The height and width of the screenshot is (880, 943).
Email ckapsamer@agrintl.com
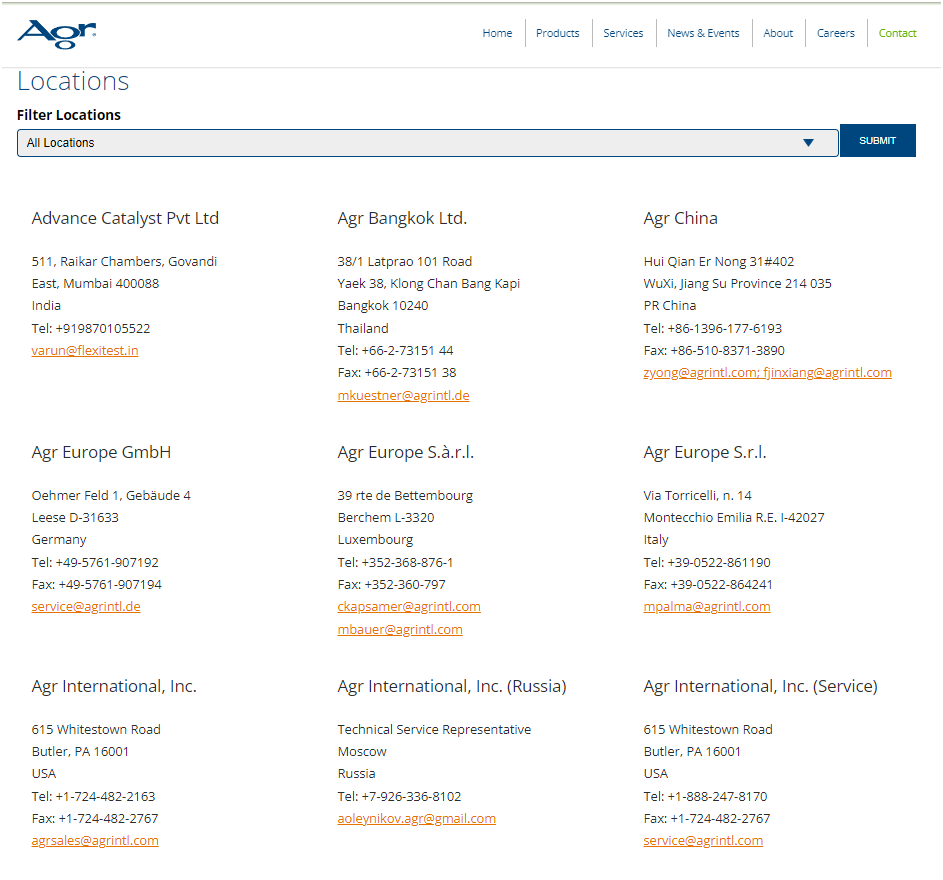409,607
